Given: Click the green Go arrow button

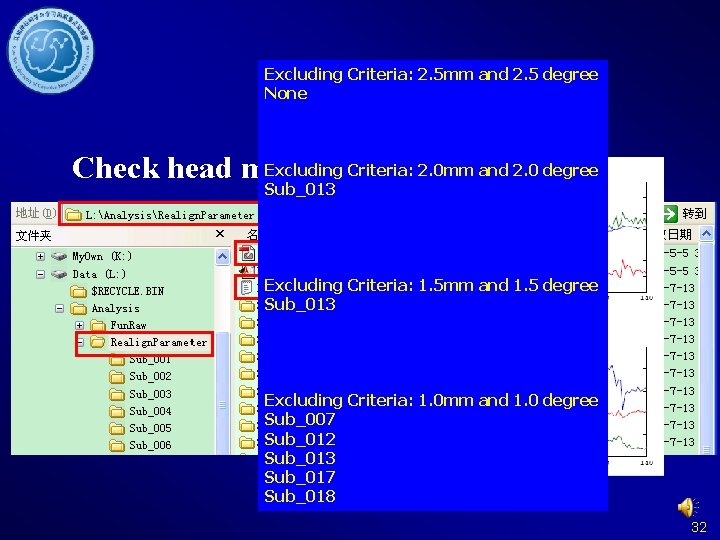Looking at the screenshot, I should coord(670,214).
